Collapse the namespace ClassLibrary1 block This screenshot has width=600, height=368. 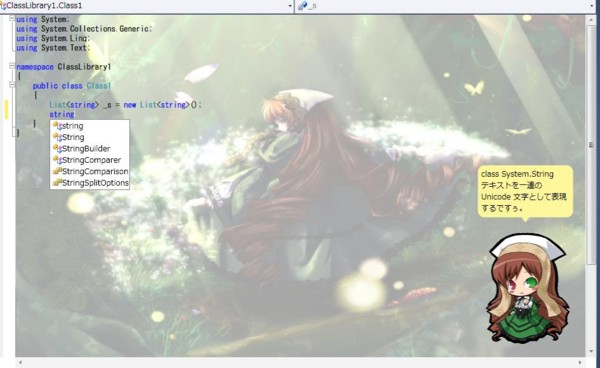pos(12,66)
